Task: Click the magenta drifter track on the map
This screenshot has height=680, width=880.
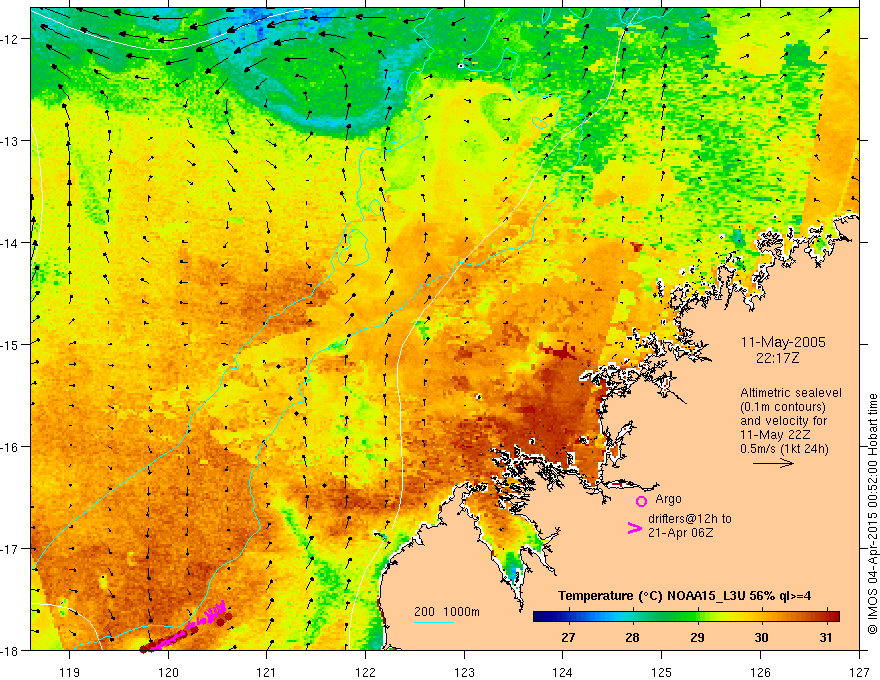Action: click(x=188, y=626)
